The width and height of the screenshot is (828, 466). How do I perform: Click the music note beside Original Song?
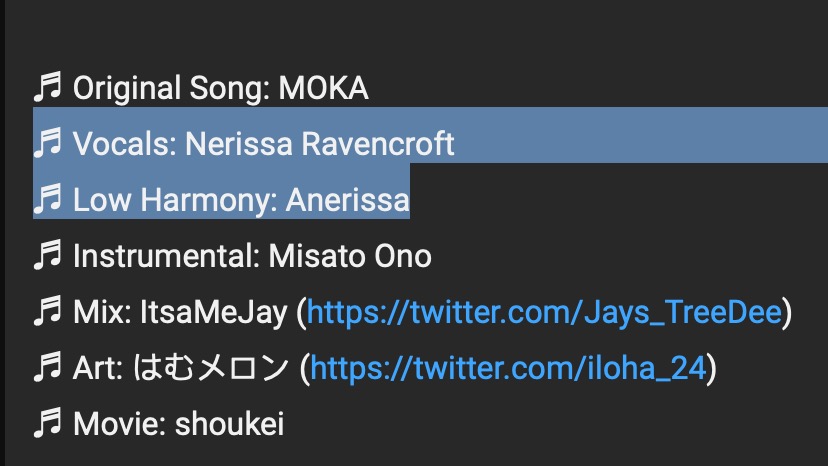[x=47, y=88]
